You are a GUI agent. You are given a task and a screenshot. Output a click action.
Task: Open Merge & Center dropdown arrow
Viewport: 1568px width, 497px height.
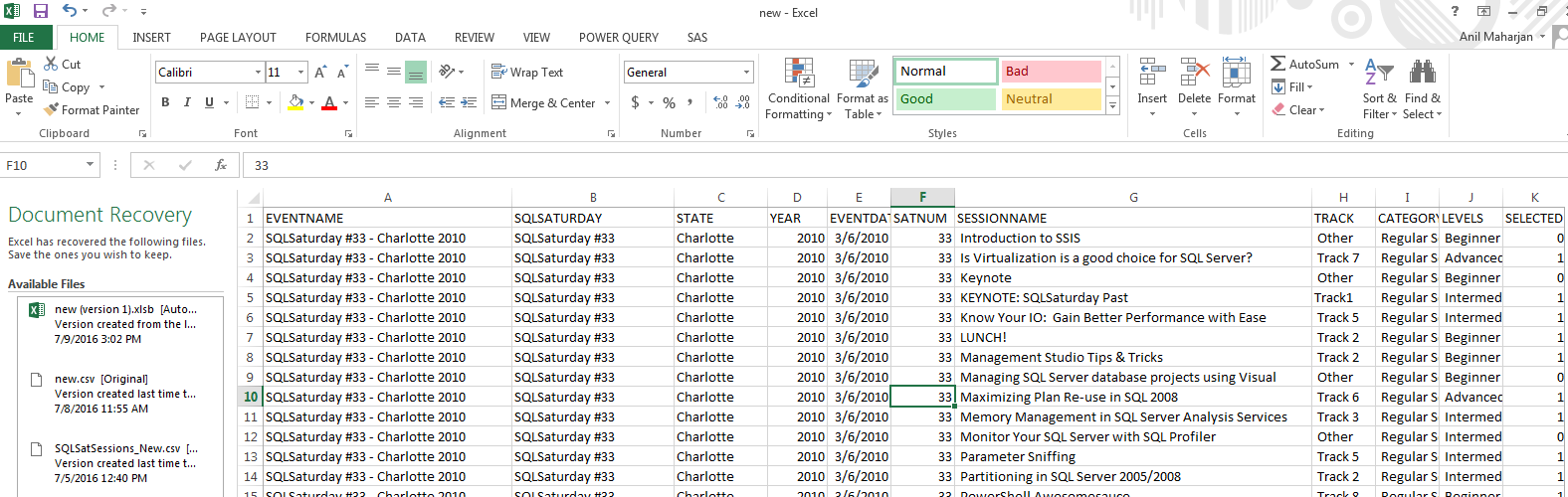[608, 103]
